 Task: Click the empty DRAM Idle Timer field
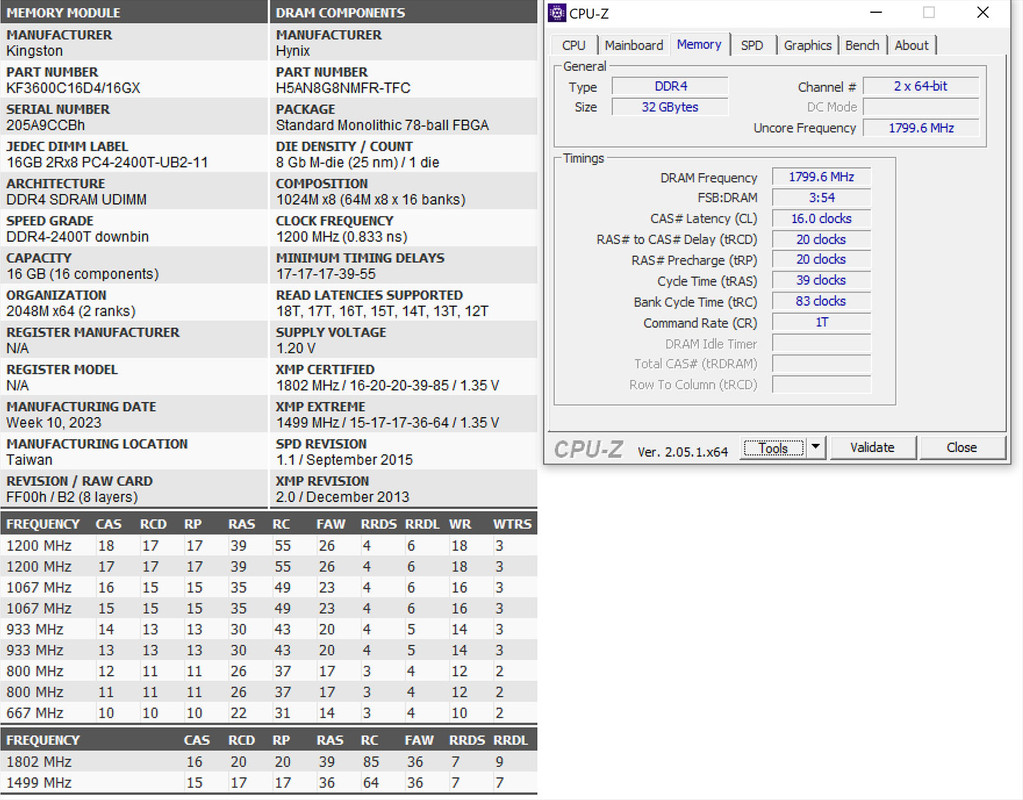coord(821,343)
